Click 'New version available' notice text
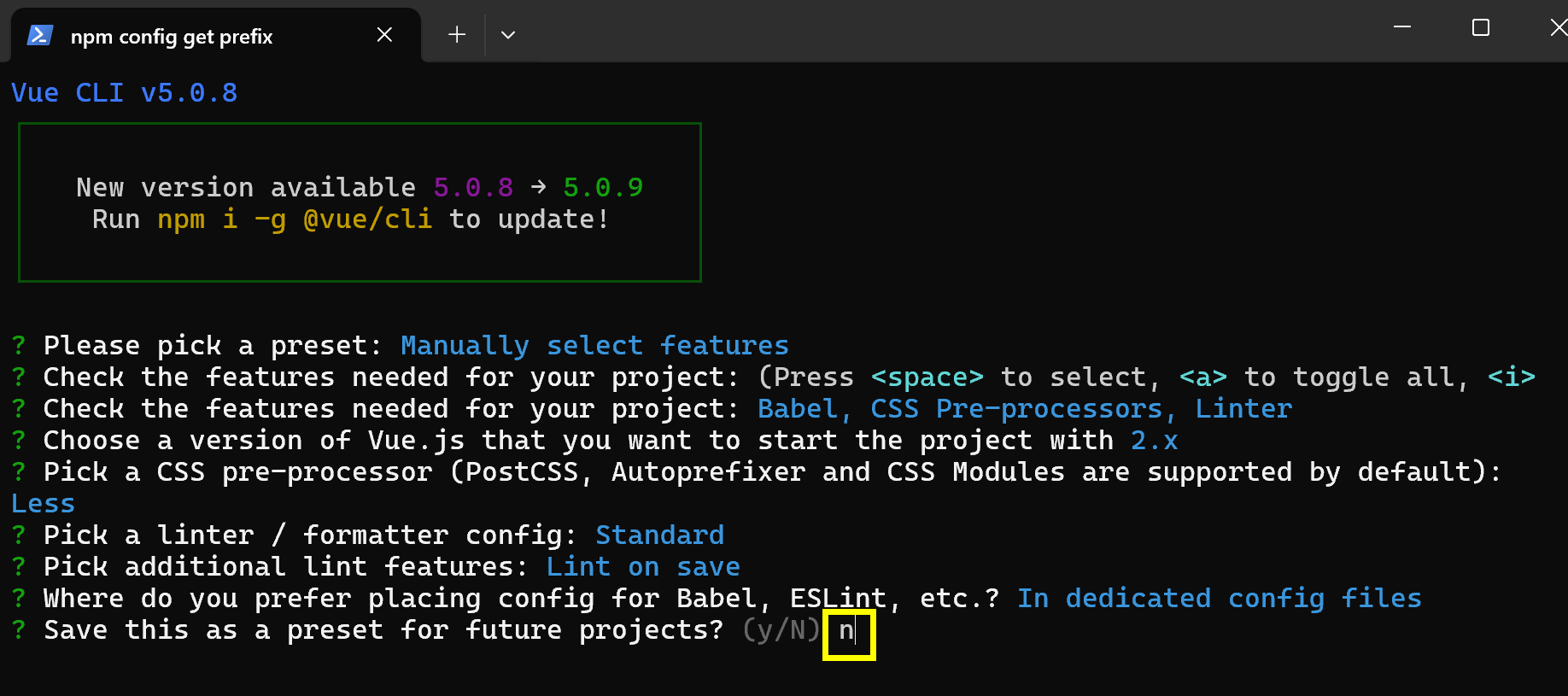This screenshot has height=696, width=1568. pos(246,187)
